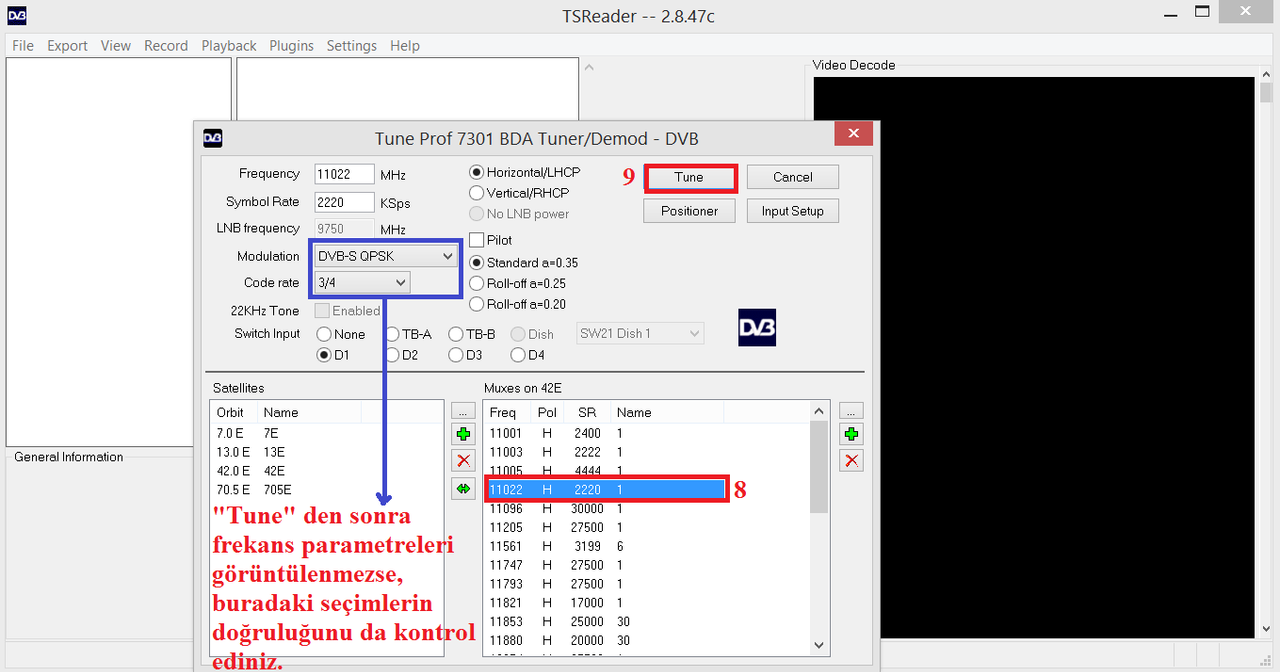Screen dimensions: 1280x672
Task: Select D2 switch input
Action: 403,355
